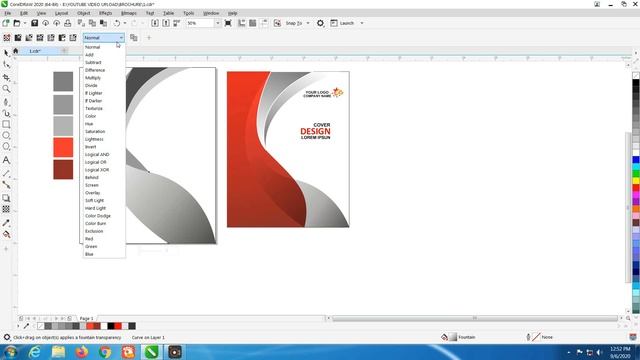The width and height of the screenshot is (640, 360).
Task: Choose Color Burn in merge mode list
Action: (96, 223)
